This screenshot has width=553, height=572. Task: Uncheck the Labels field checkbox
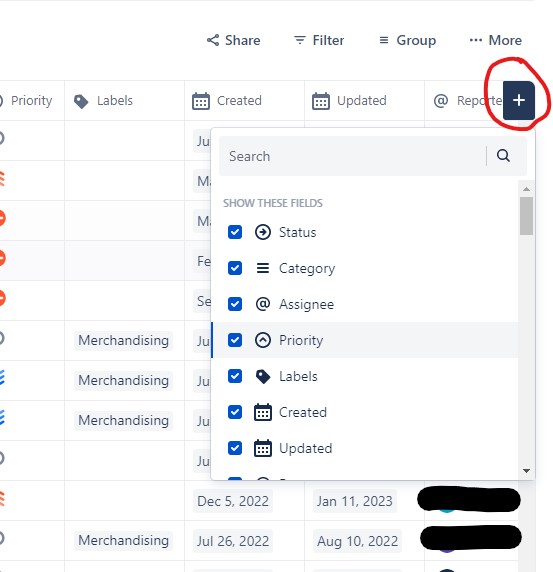235,376
